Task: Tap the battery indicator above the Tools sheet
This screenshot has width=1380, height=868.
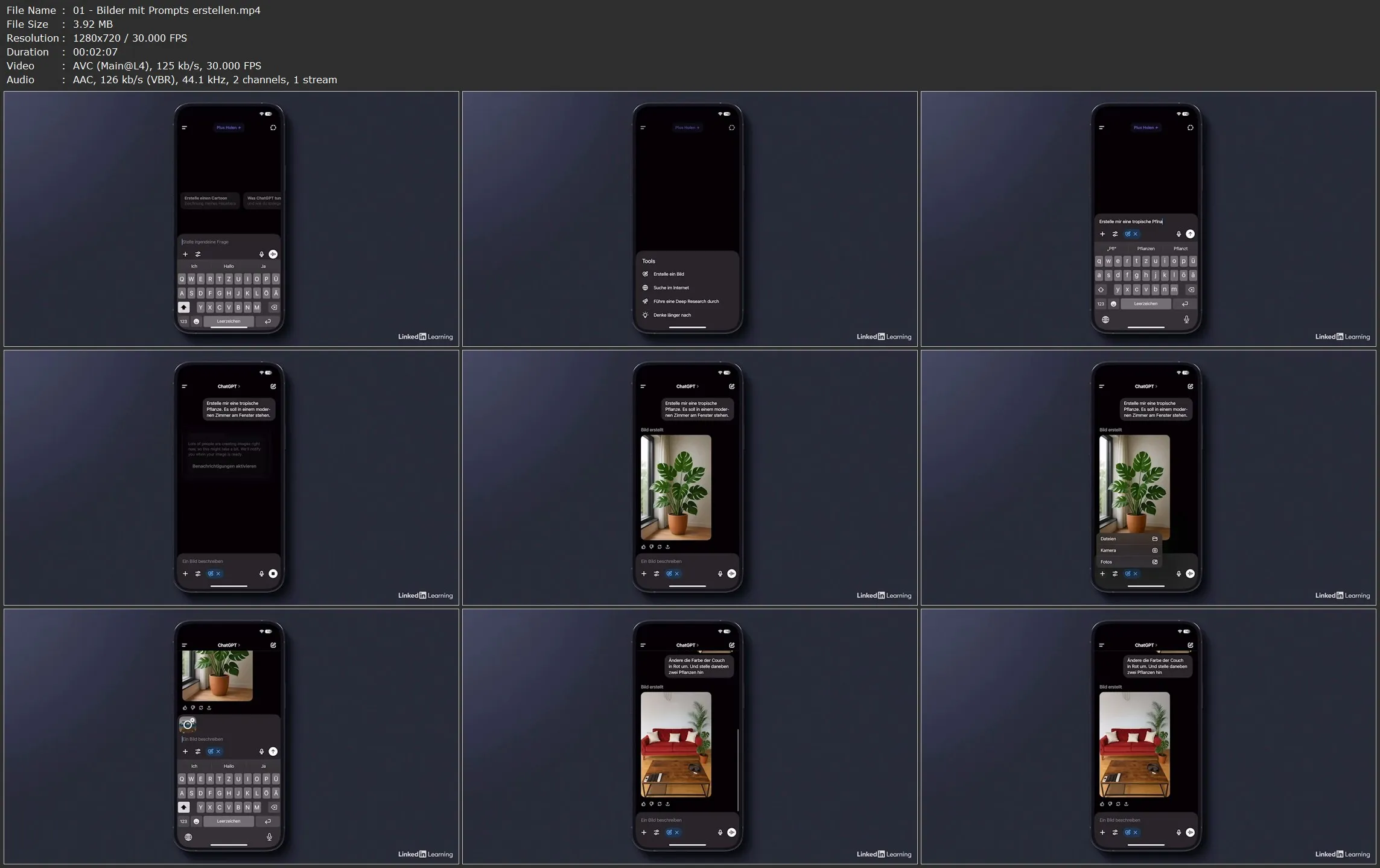Action: tap(727, 114)
